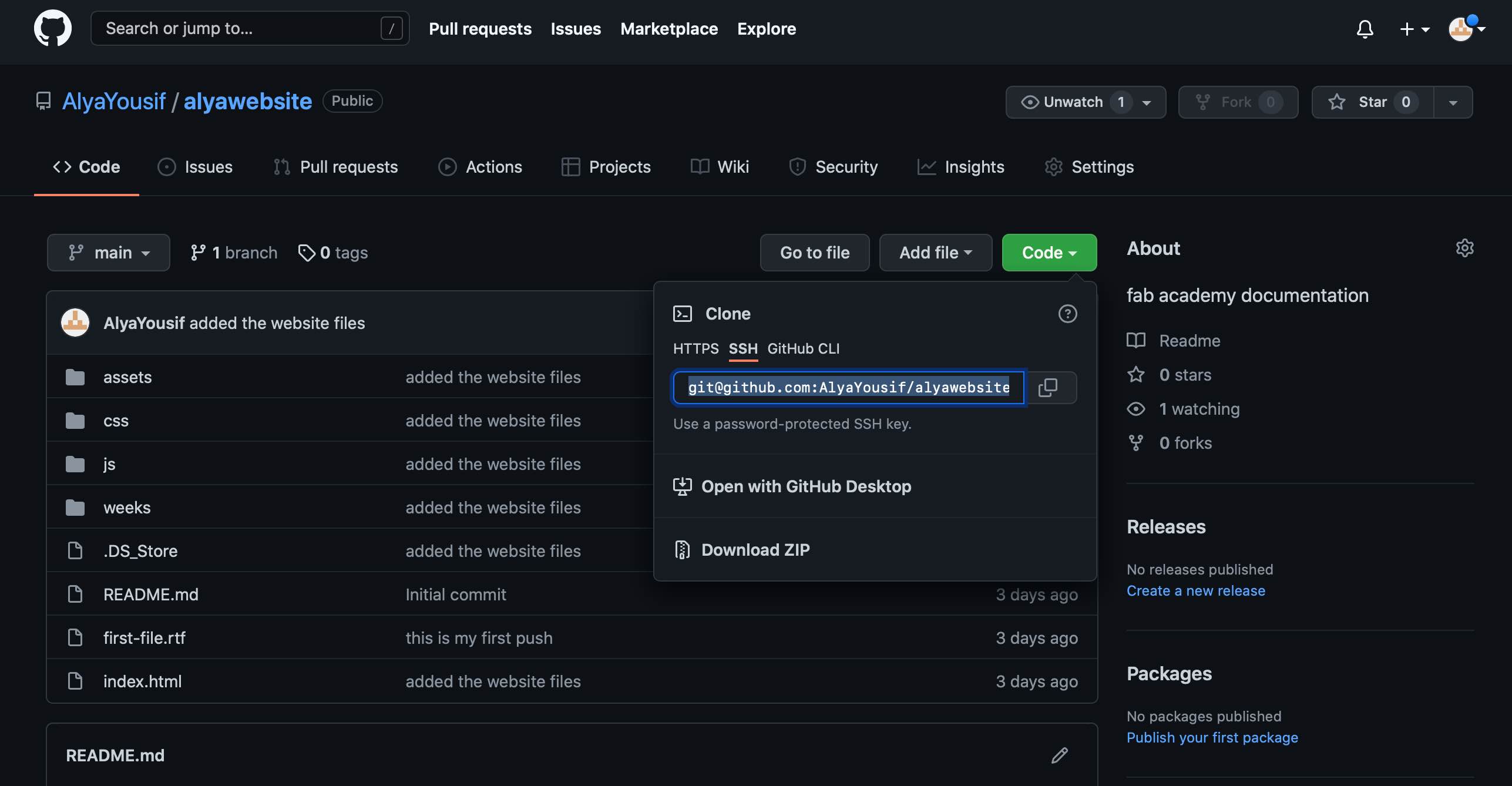Click the Search or jump to field
This screenshot has width=1512, height=786.
coord(250,28)
